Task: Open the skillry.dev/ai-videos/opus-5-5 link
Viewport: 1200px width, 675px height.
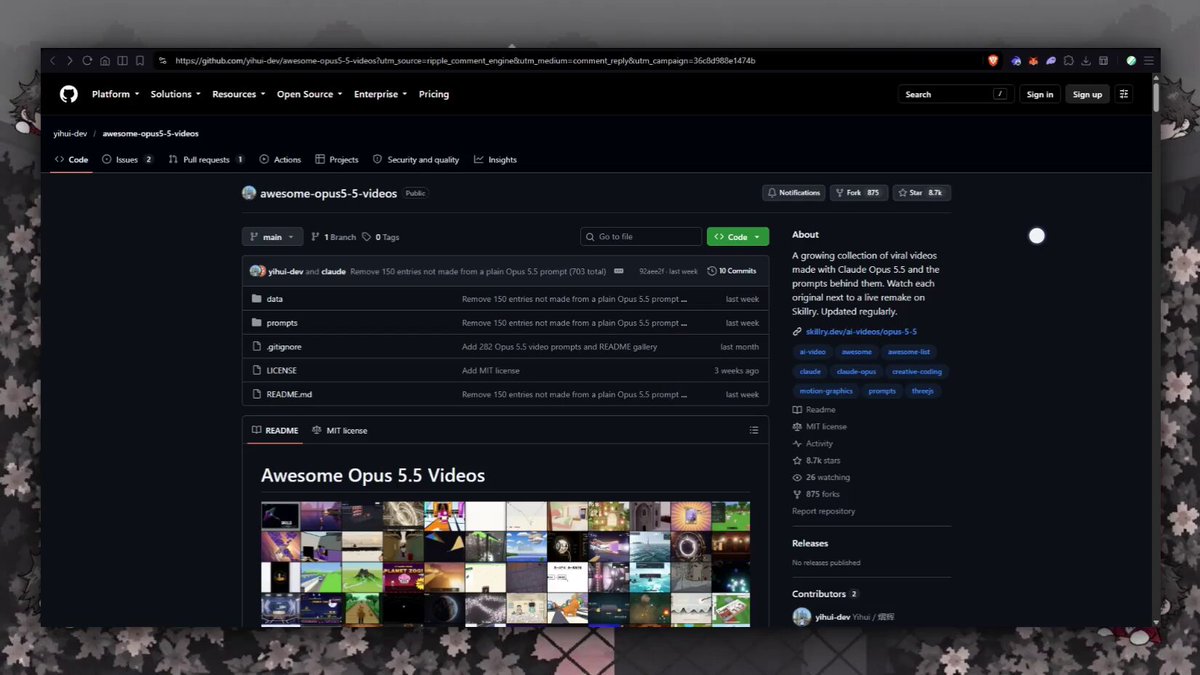Action: (861, 332)
